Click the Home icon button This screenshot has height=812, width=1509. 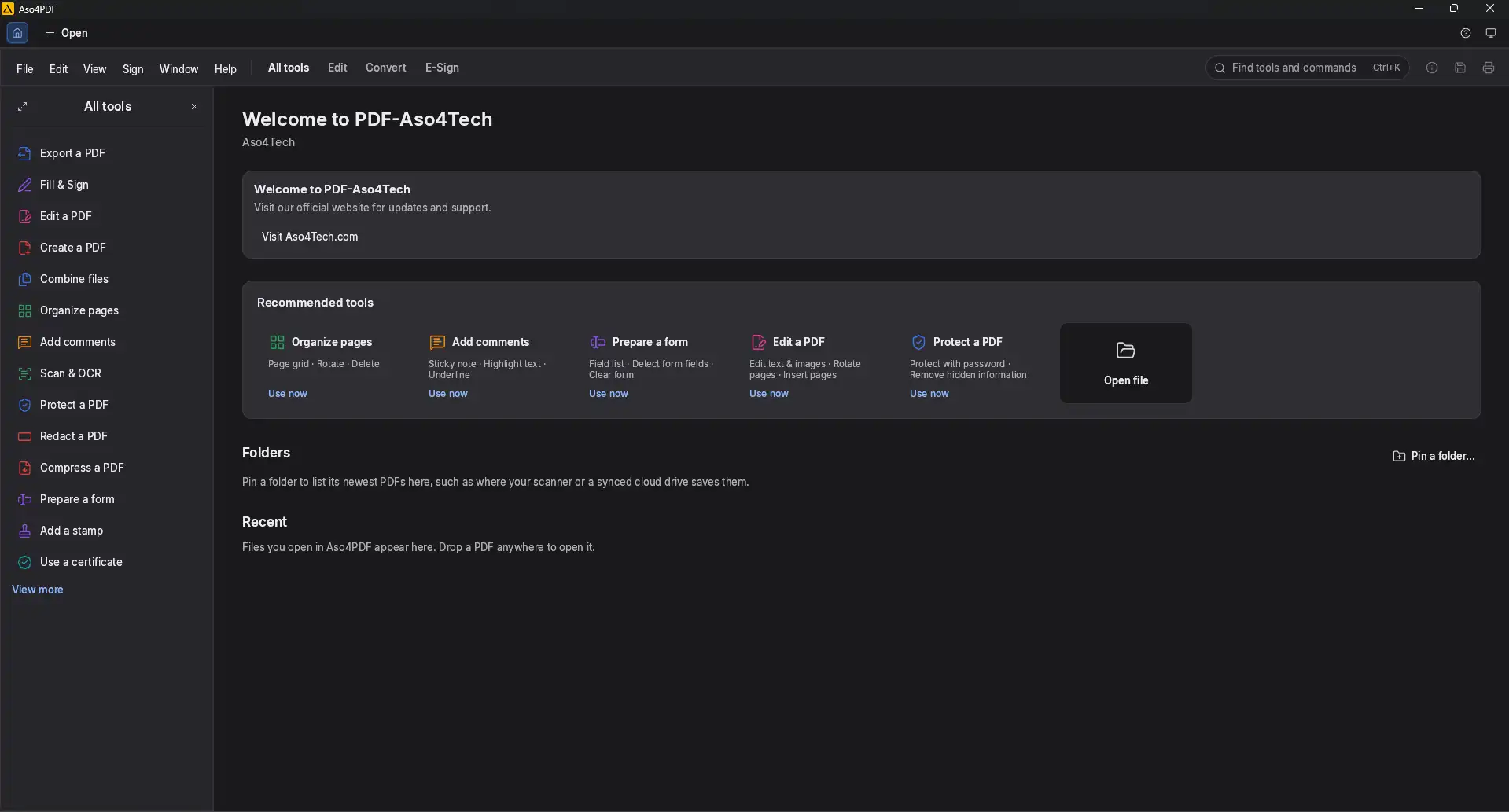17,33
